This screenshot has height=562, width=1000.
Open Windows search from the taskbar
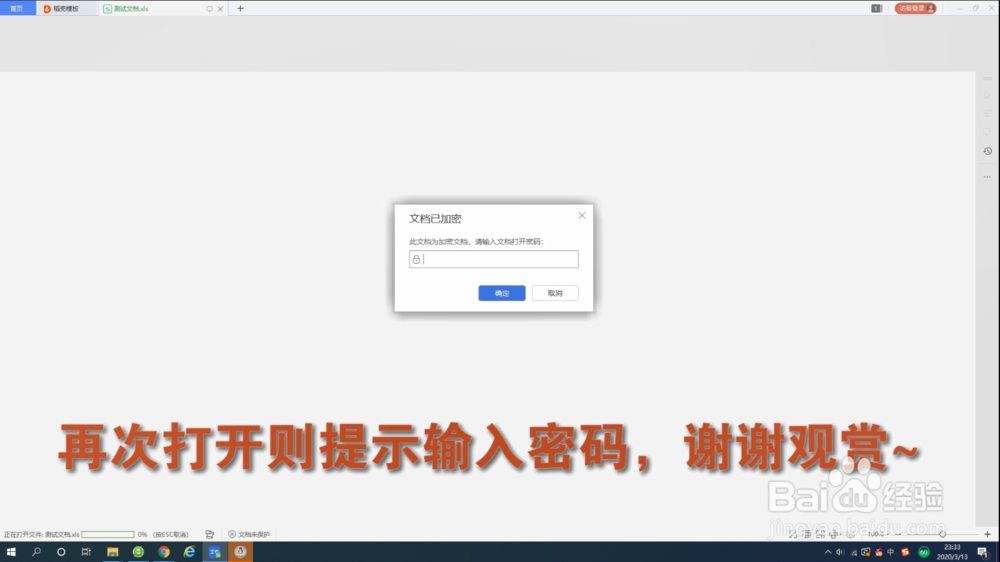pyautogui.click(x=36, y=552)
